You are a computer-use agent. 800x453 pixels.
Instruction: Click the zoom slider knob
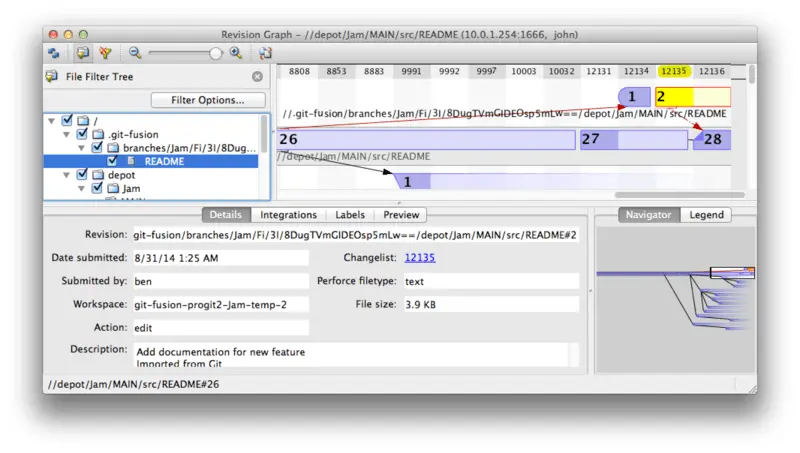[216, 53]
